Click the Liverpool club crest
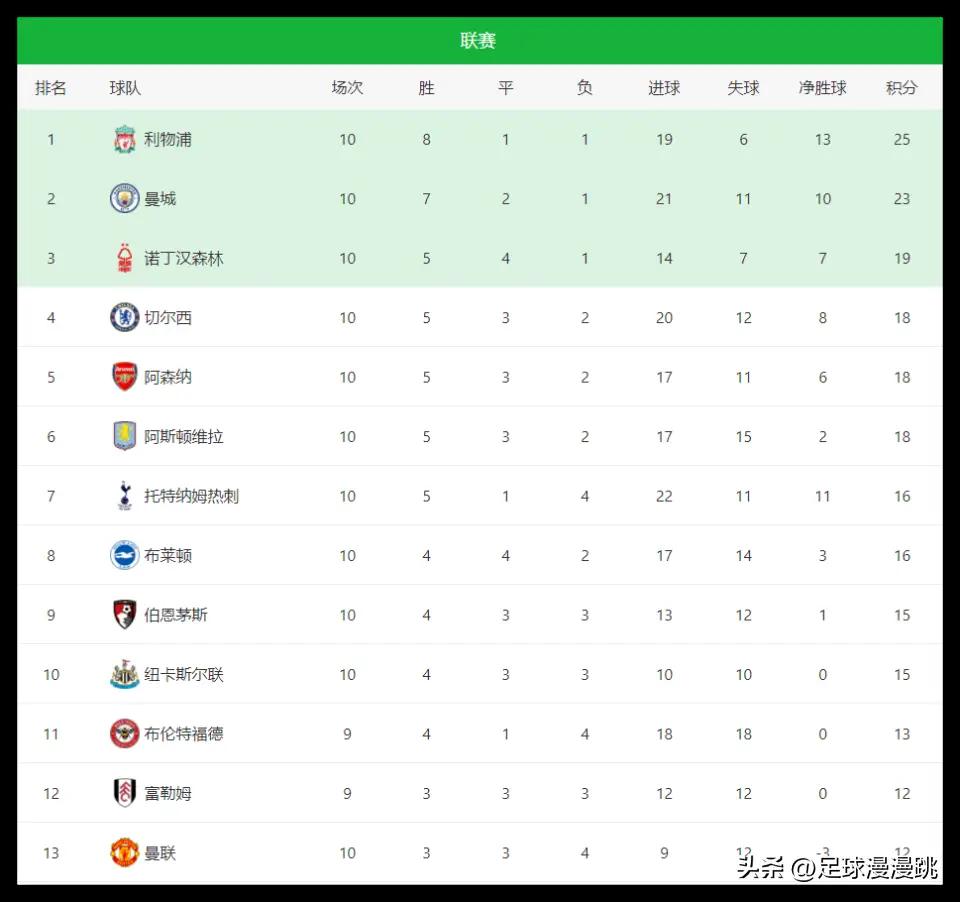Viewport: 960px width, 902px height. 124,139
